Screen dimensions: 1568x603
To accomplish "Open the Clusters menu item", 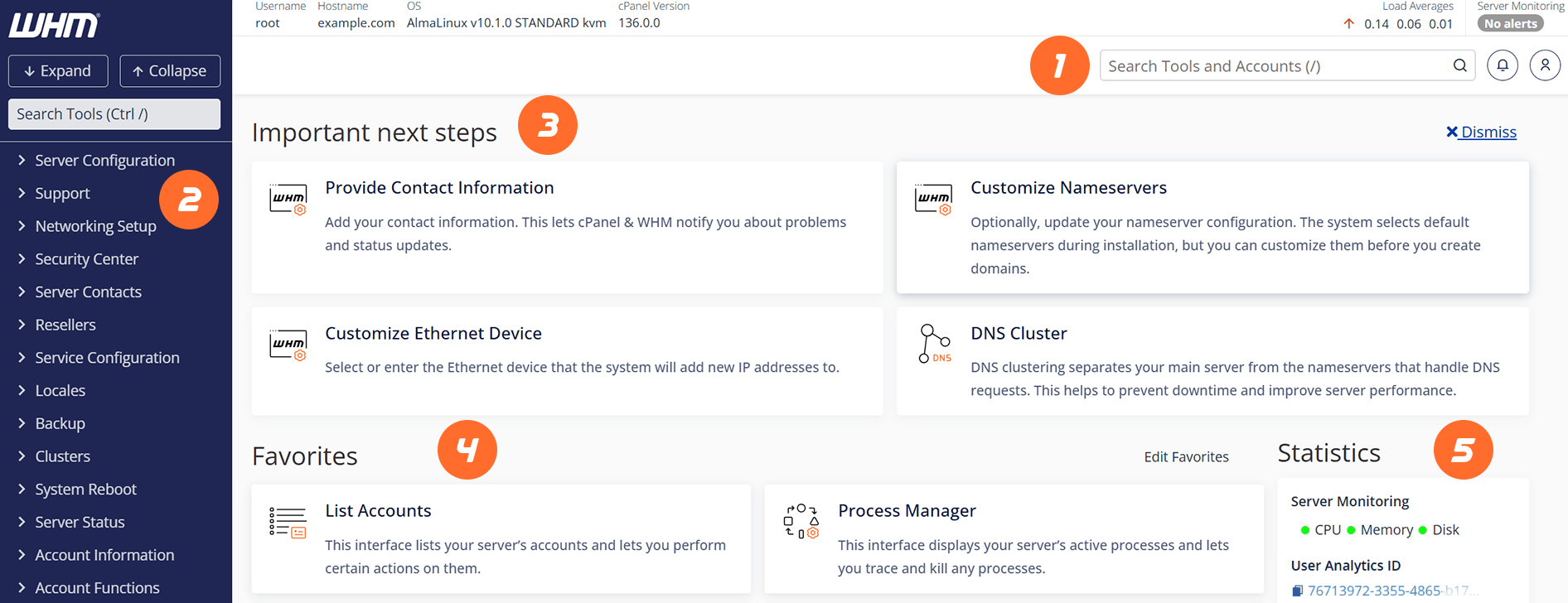I will [x=62, y=456].
